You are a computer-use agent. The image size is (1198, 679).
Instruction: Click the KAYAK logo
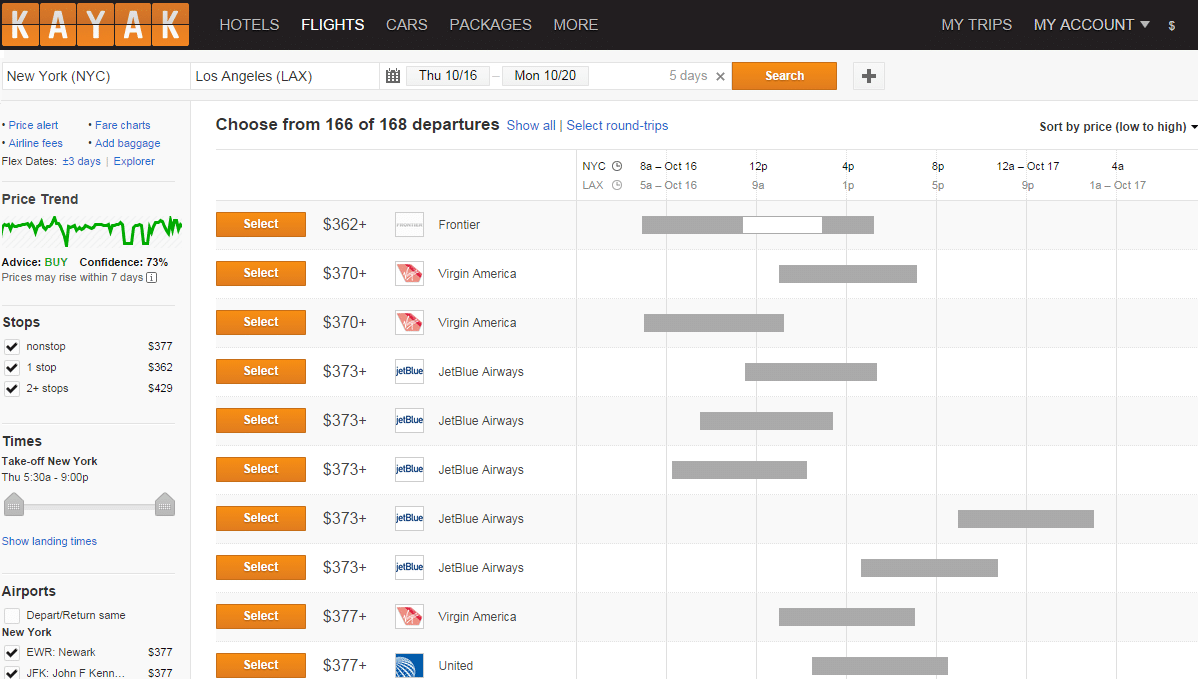click(x=96, y=24)
